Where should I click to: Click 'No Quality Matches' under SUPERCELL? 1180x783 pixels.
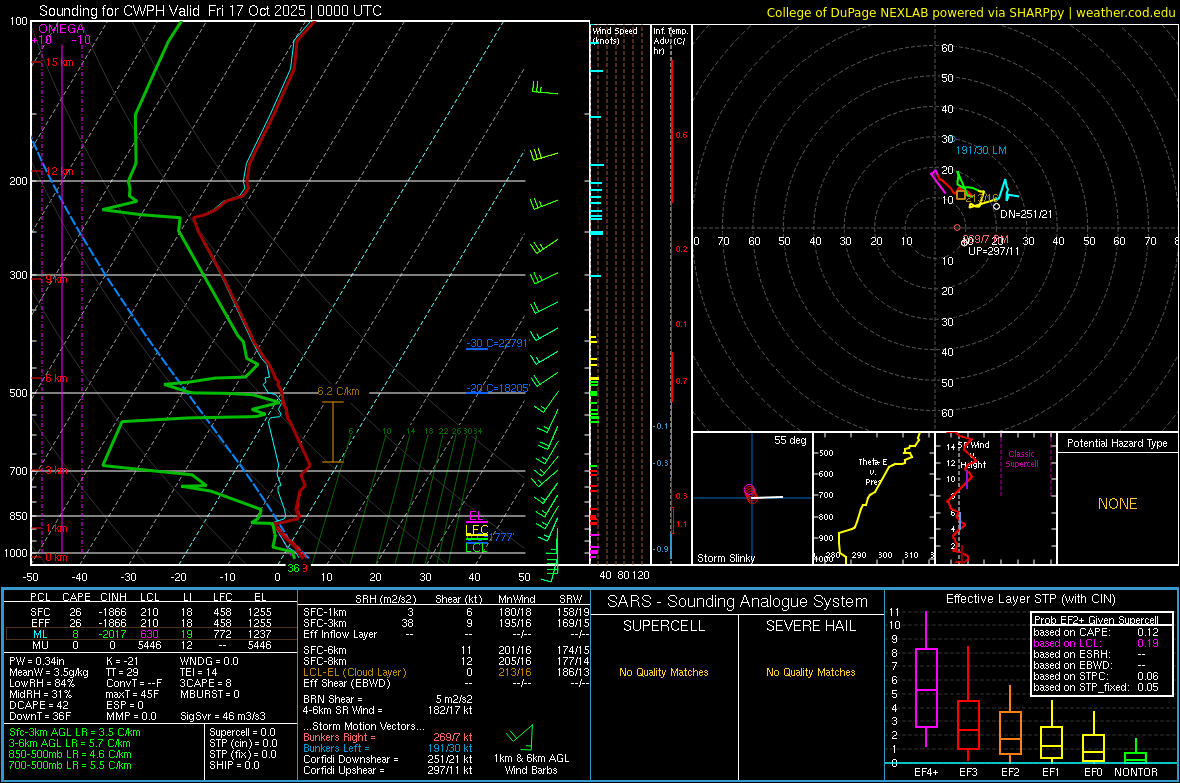[x=664, y=672]
